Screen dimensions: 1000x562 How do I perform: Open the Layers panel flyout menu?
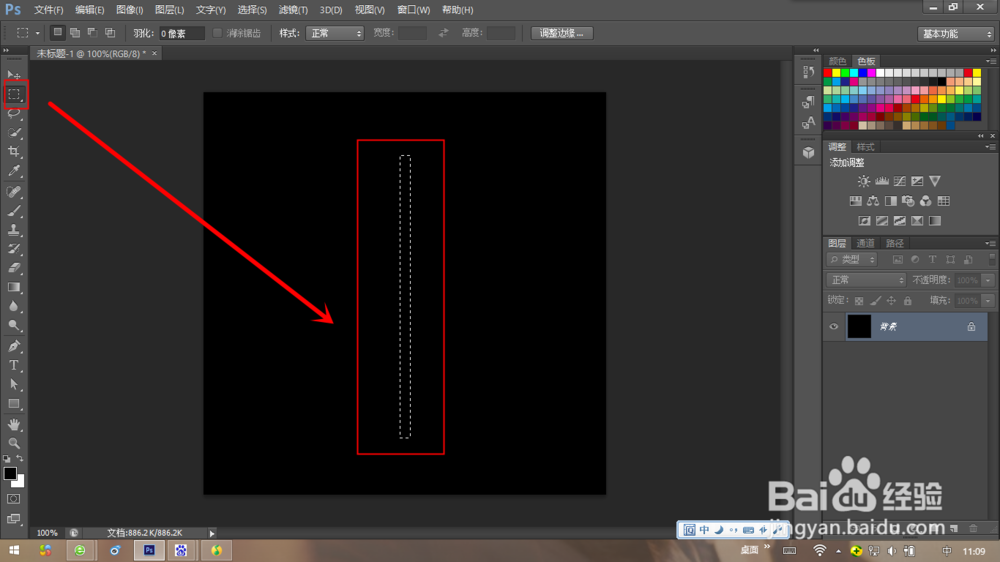[x=990, y=243]
